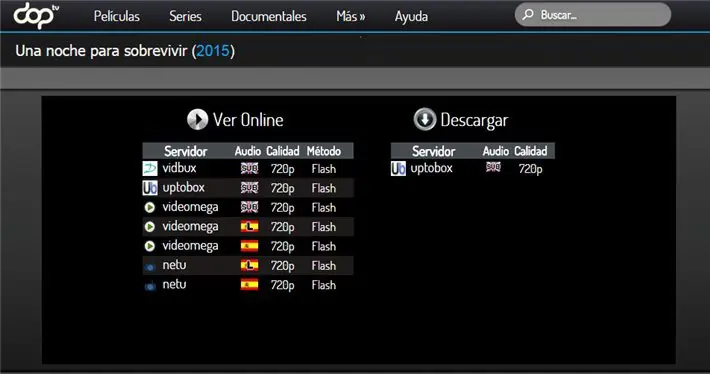710x374 pixels.
Task: Open the first videomega link with SUB audio
Action: click(190, 207)
